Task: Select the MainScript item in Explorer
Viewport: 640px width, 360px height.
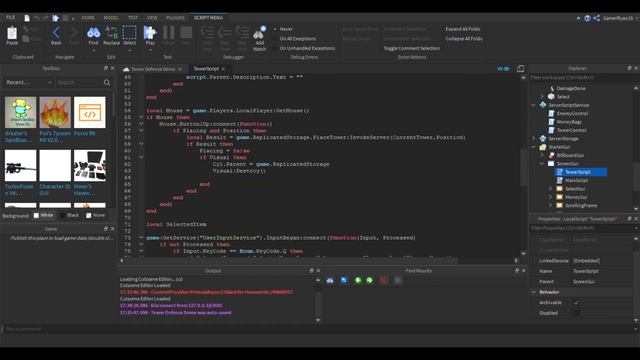Action: pyautogui.click(x=576, y=180)
